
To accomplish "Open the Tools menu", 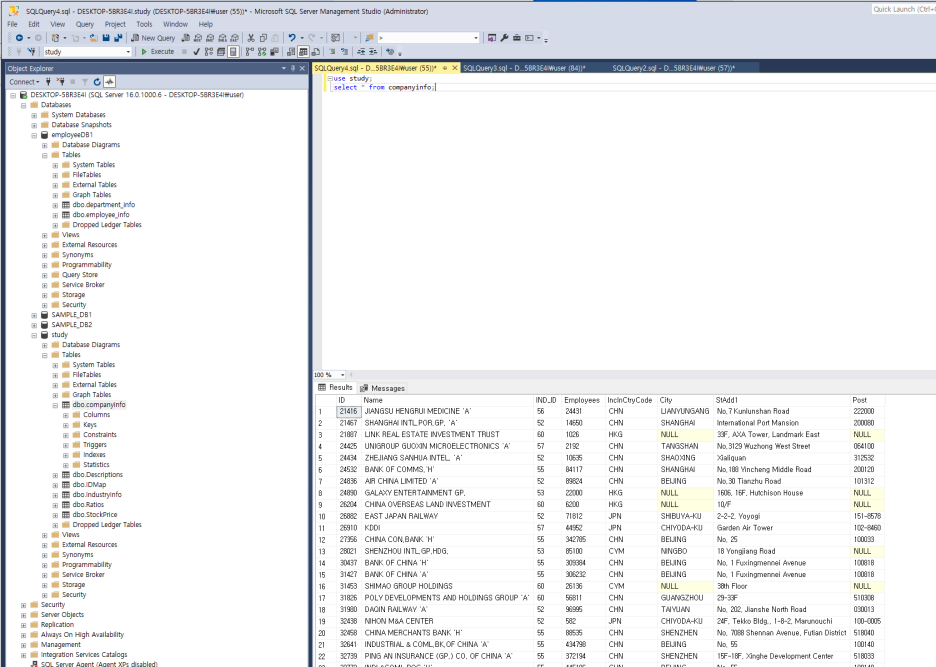I will pos(144,24).
